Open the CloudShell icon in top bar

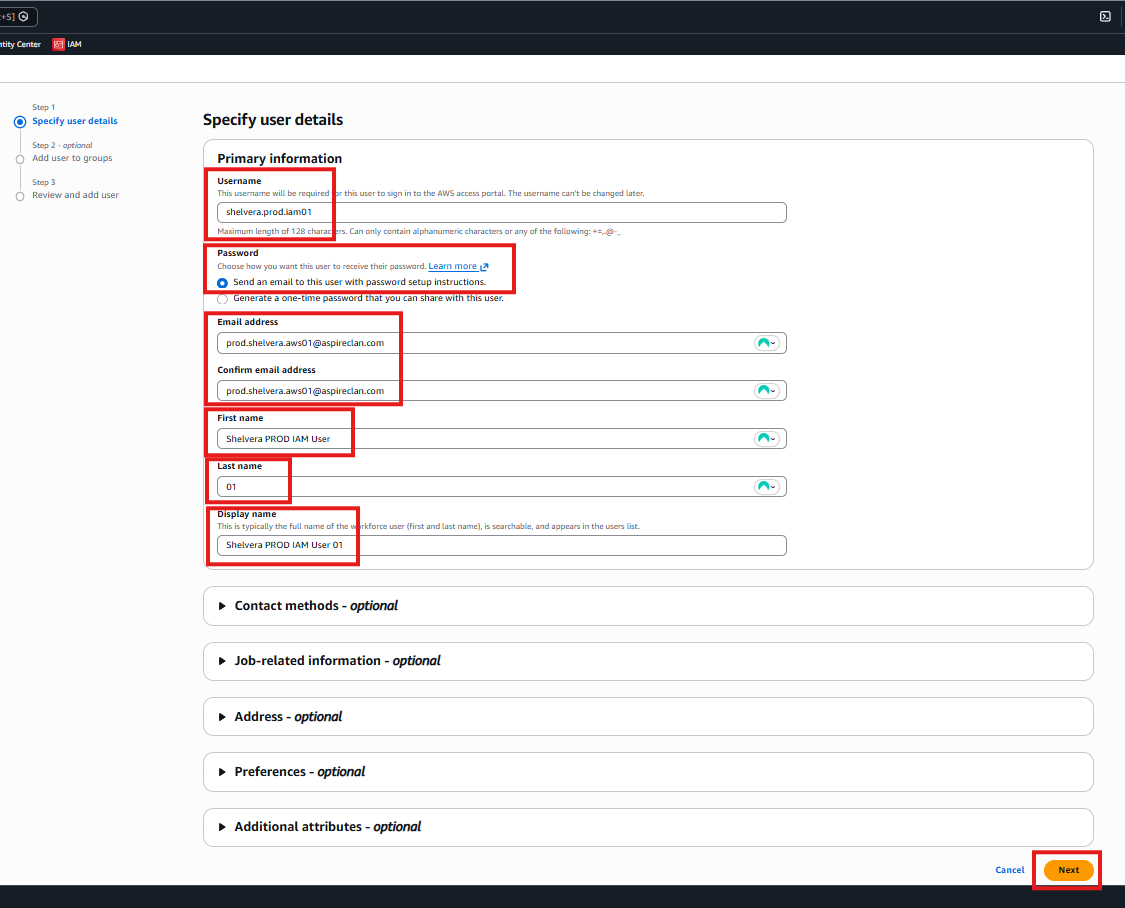1105,16
